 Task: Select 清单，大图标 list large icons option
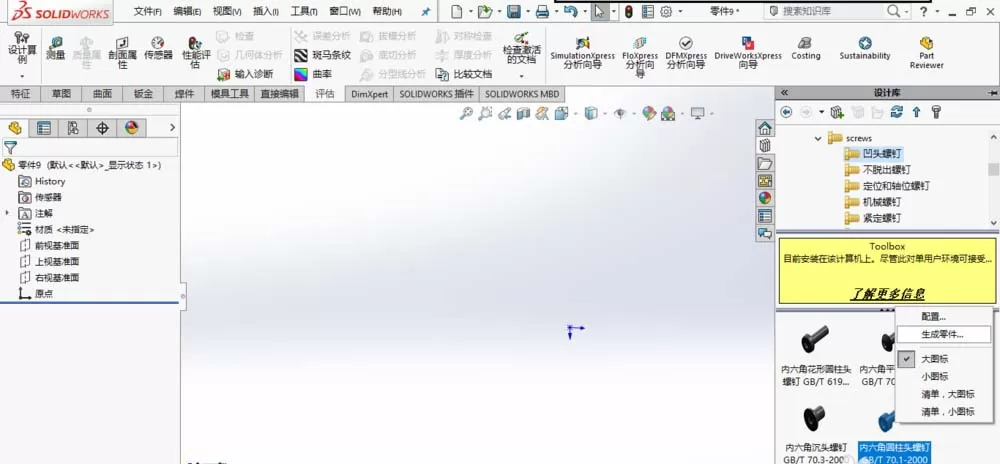click(x=948, y=395)
